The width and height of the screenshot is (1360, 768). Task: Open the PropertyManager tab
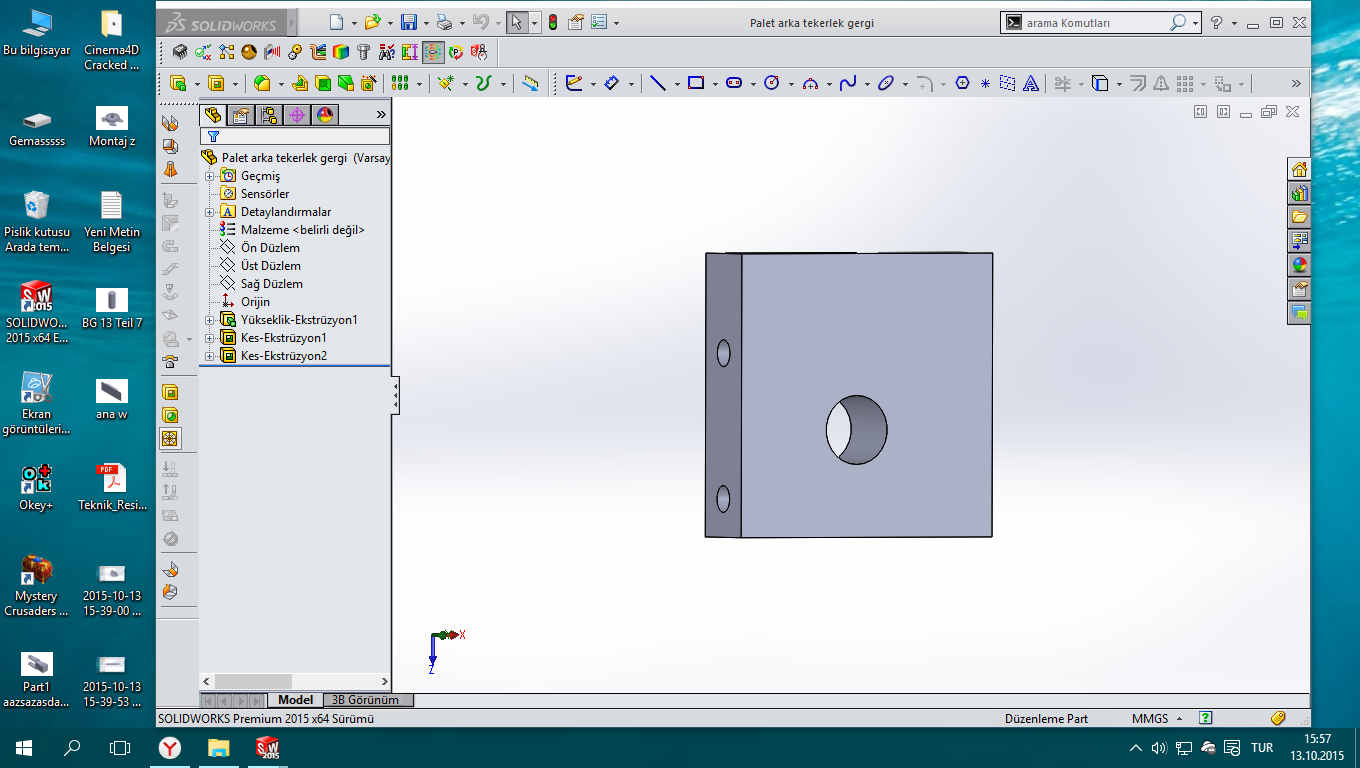[x=240, y=115]
